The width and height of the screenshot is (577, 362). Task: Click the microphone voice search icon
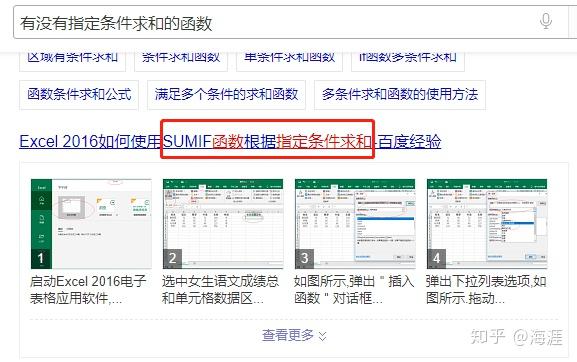(x=546, y=21)
